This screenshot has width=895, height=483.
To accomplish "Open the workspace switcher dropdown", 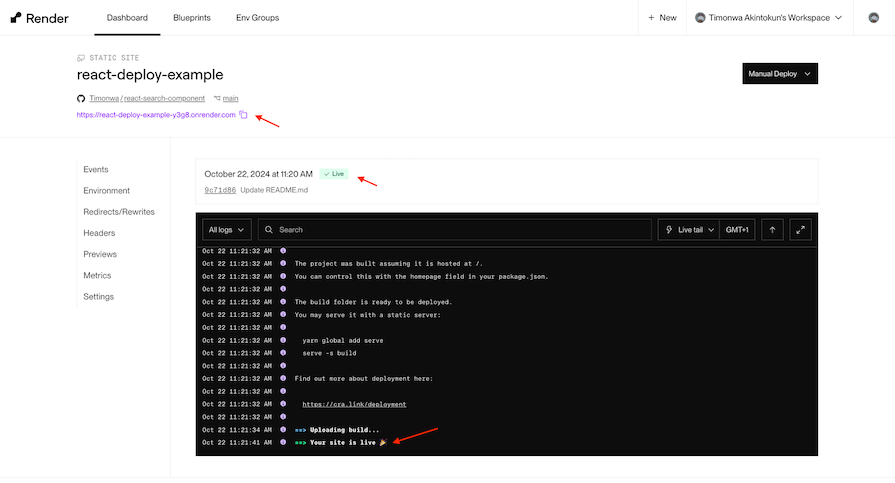I will [768, 18].
